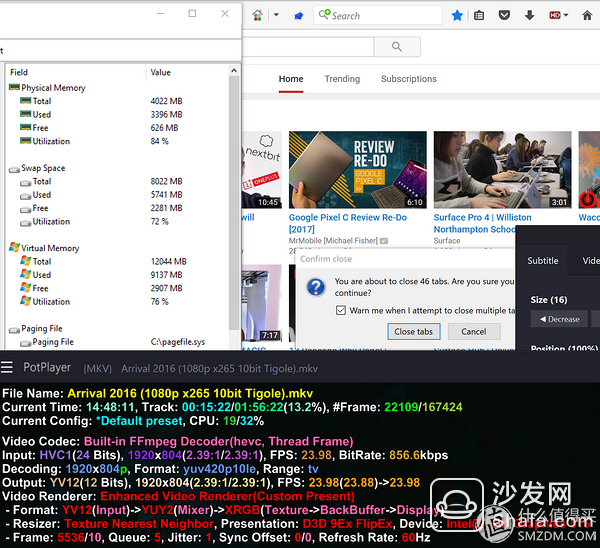Screen dimensions: 600x548
Task: Switch to the Subtitle tab in dark panel
Action: coord(543,260)
